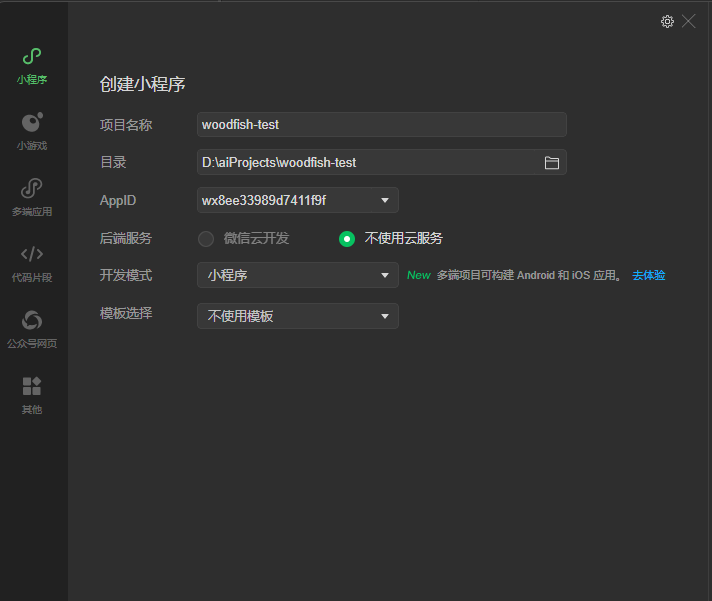Select 微信云开发 radio button

point(206,239)
